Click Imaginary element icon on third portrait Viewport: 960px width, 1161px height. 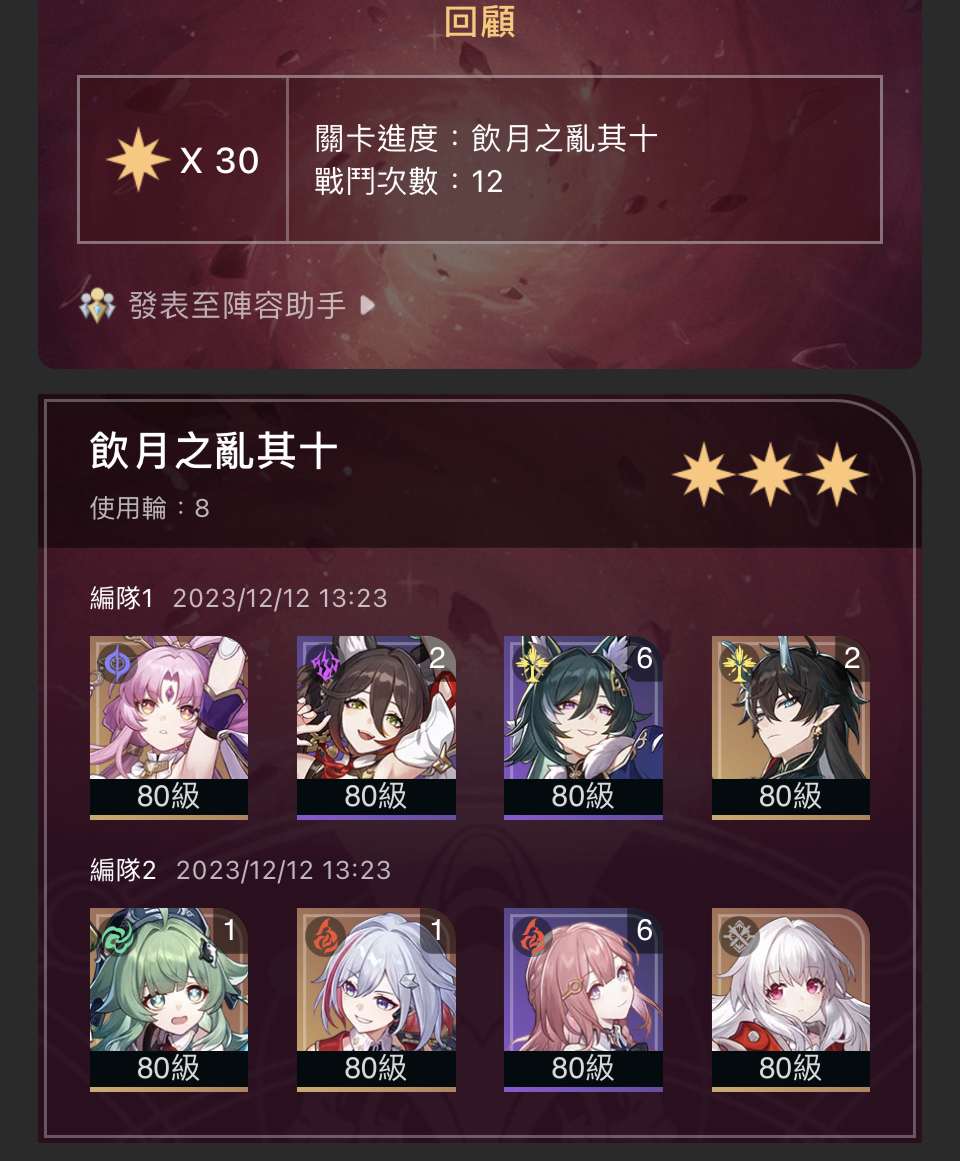pyautogui.click(x=531, y=663)
